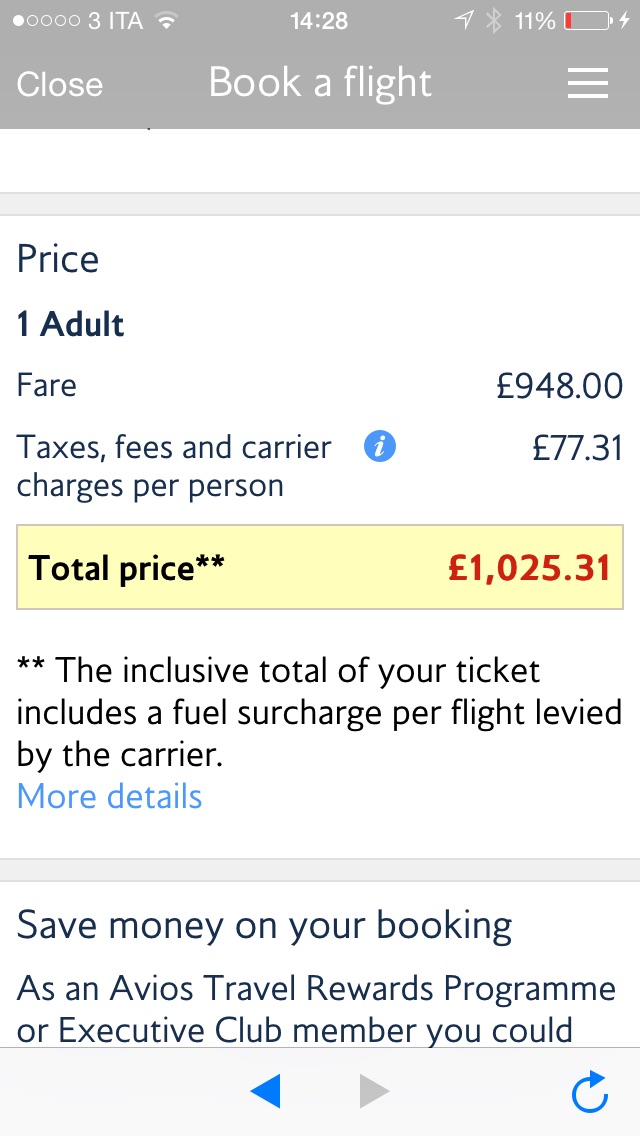The width and height of the screenshot is (640, 1136).
Task: Tap the location arrow in the status bar
Action: pyautogui.click(x=463, y=21)
